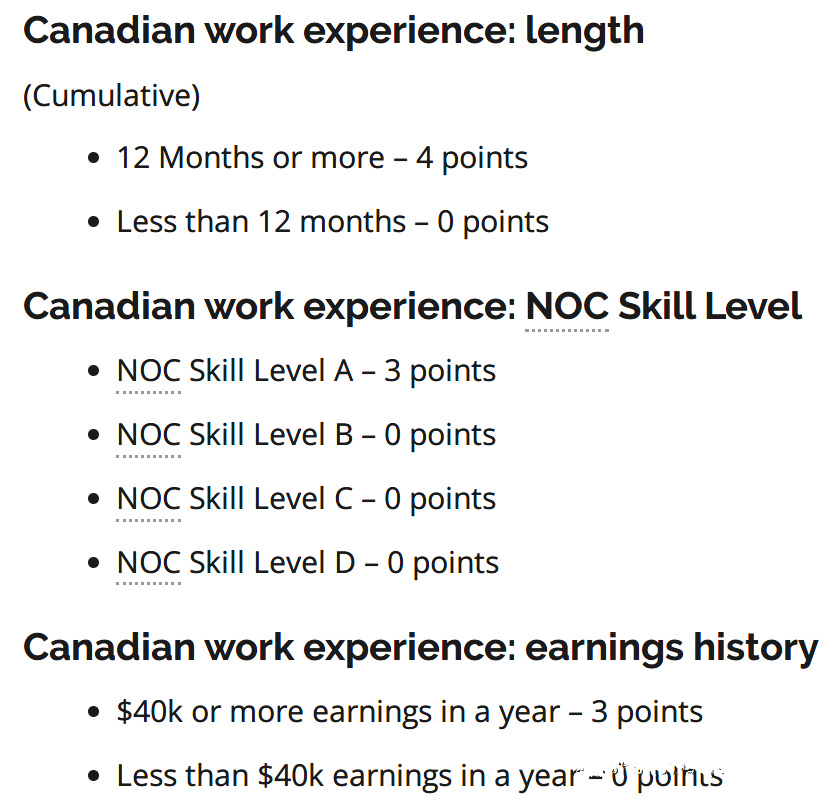Click NOC in the Skill Level B item

click(148, 434)
